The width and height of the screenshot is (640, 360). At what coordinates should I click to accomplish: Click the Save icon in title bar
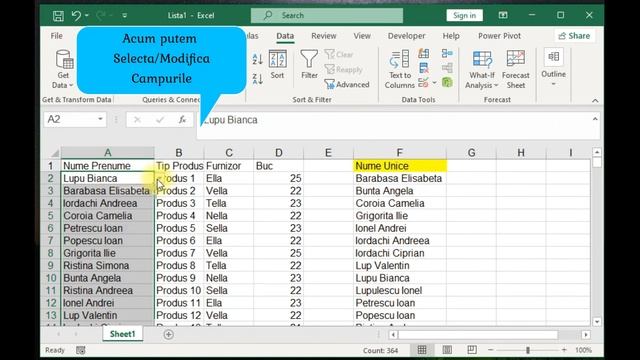pyautogui.click(x=58, y=16)
